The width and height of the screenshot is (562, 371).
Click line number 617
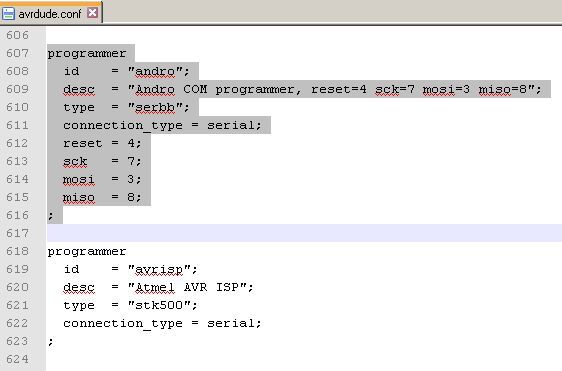click(x=17, y=233)
